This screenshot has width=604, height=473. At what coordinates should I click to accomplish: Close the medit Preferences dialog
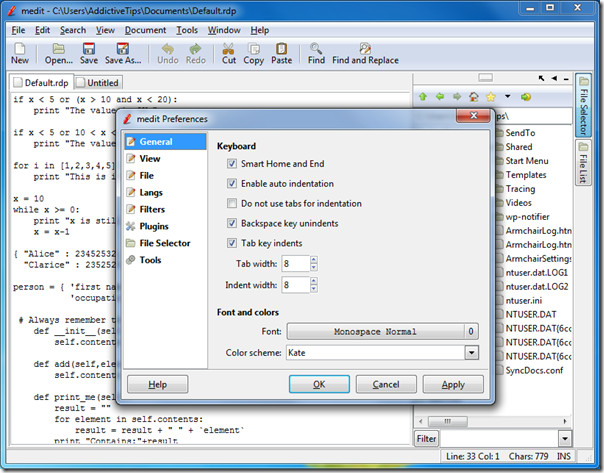click(x=473, y=115)
